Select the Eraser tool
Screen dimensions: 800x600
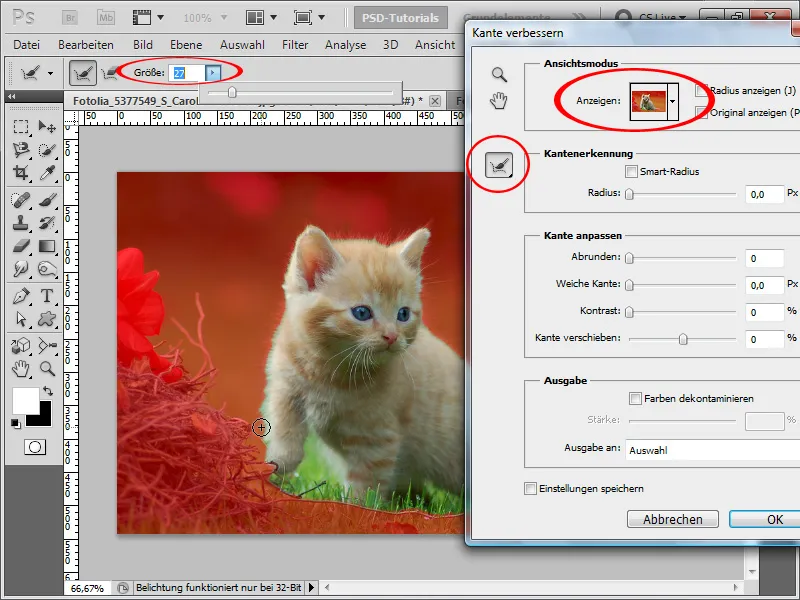tap(20, 246)
